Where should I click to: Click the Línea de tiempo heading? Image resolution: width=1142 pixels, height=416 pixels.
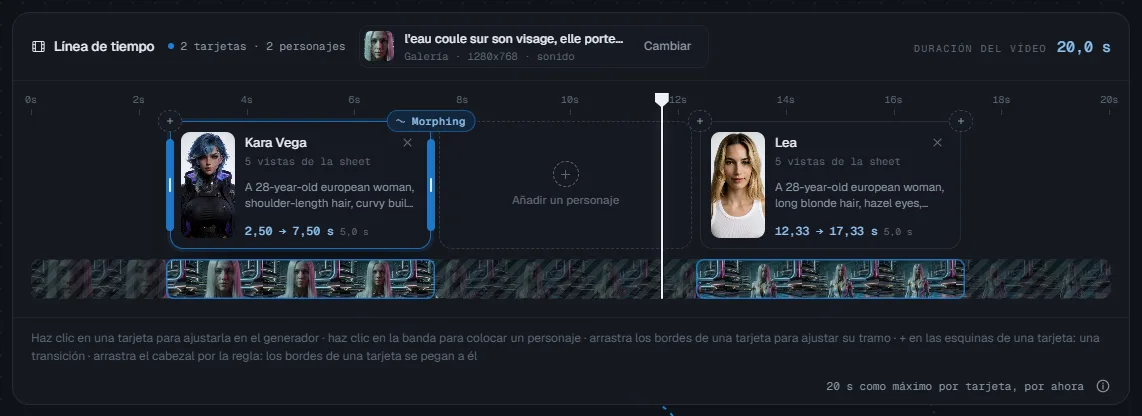click(104, 47)
